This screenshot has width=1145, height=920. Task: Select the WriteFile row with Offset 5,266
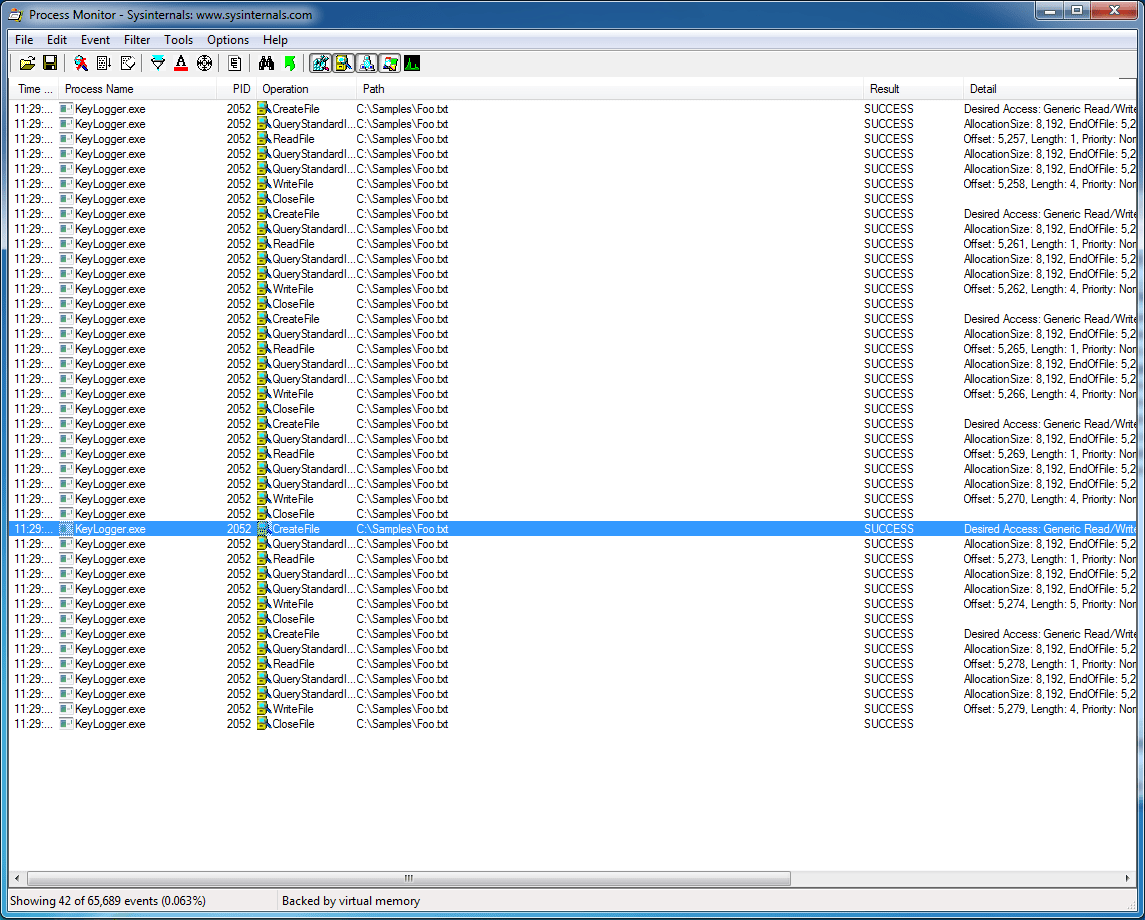(x=572, y=394)
